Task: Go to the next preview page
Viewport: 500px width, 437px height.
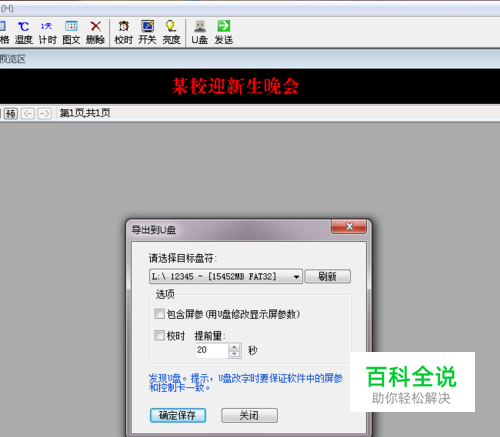Action: tap(44, 114)
